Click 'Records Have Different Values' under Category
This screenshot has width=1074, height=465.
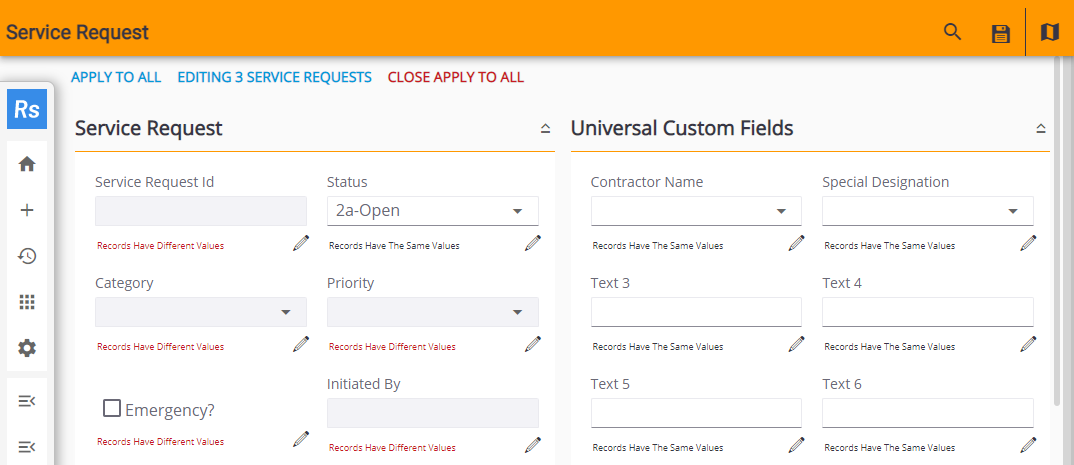(160, 347)
